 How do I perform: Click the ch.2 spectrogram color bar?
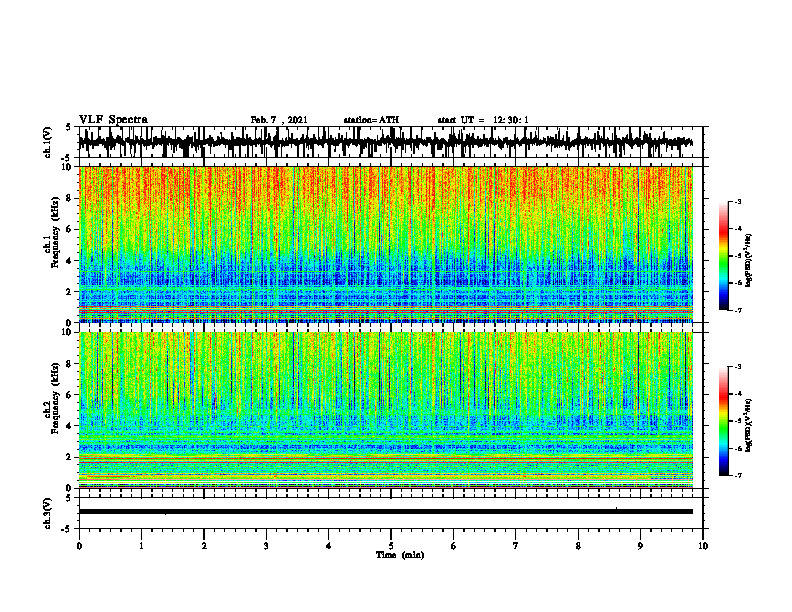coord(723,421)
